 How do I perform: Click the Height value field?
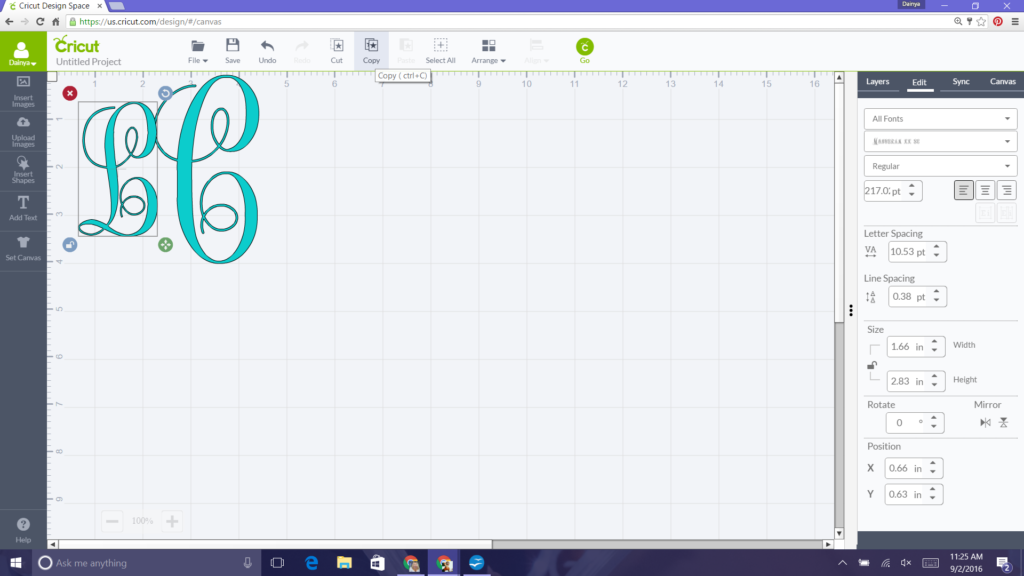(908, 381)
